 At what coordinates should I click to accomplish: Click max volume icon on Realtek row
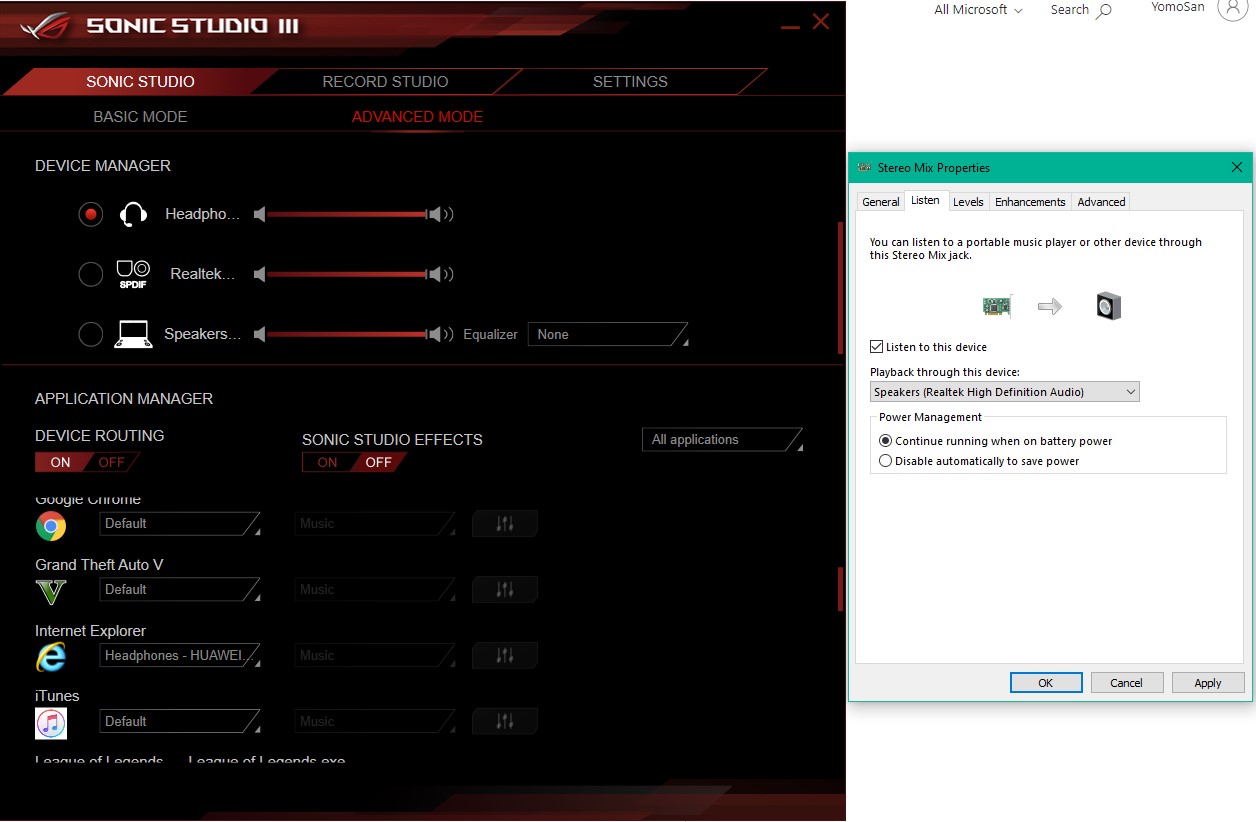tap(440, 274)
